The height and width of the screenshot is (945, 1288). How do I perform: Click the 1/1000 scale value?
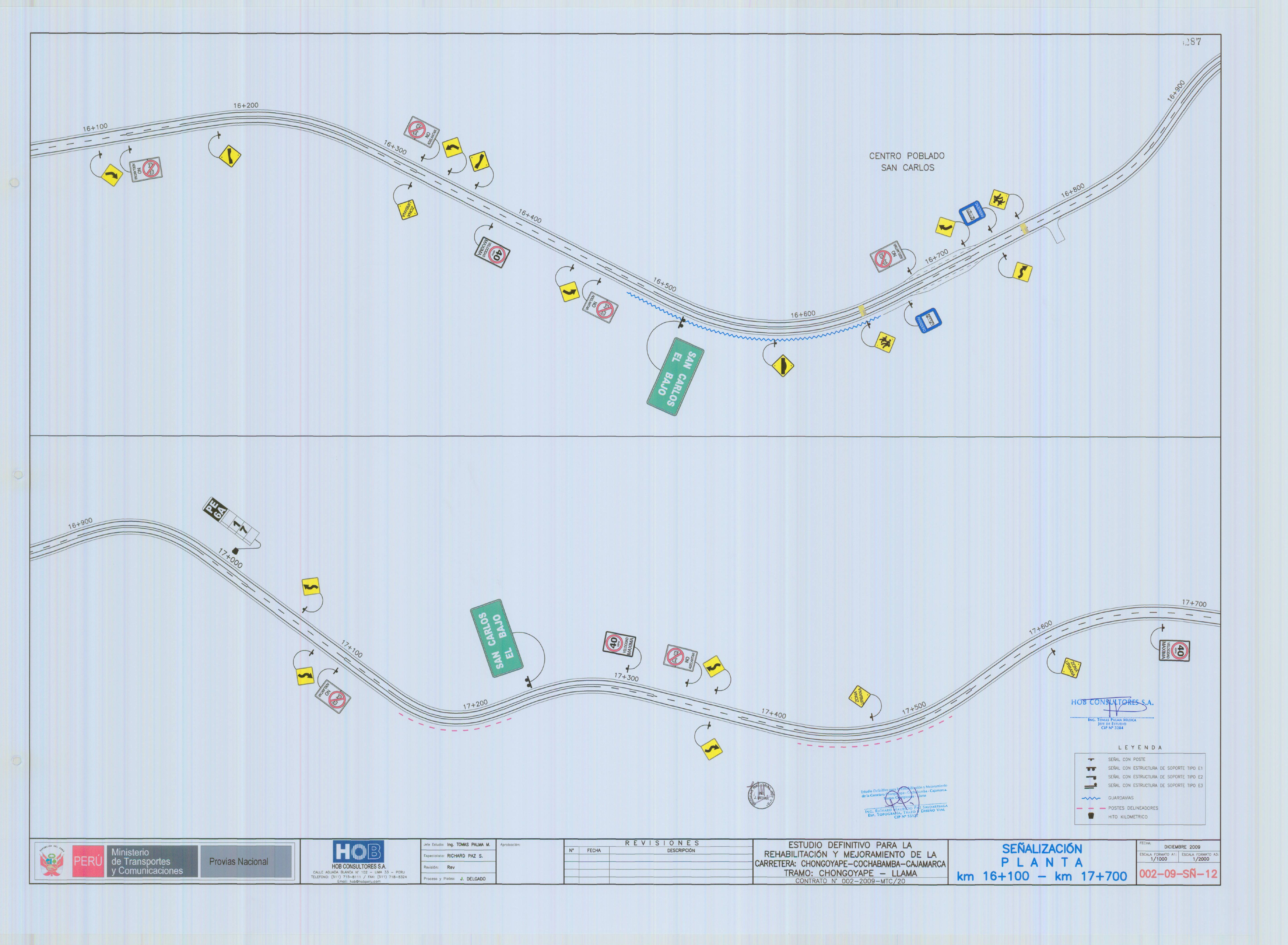1159,859
